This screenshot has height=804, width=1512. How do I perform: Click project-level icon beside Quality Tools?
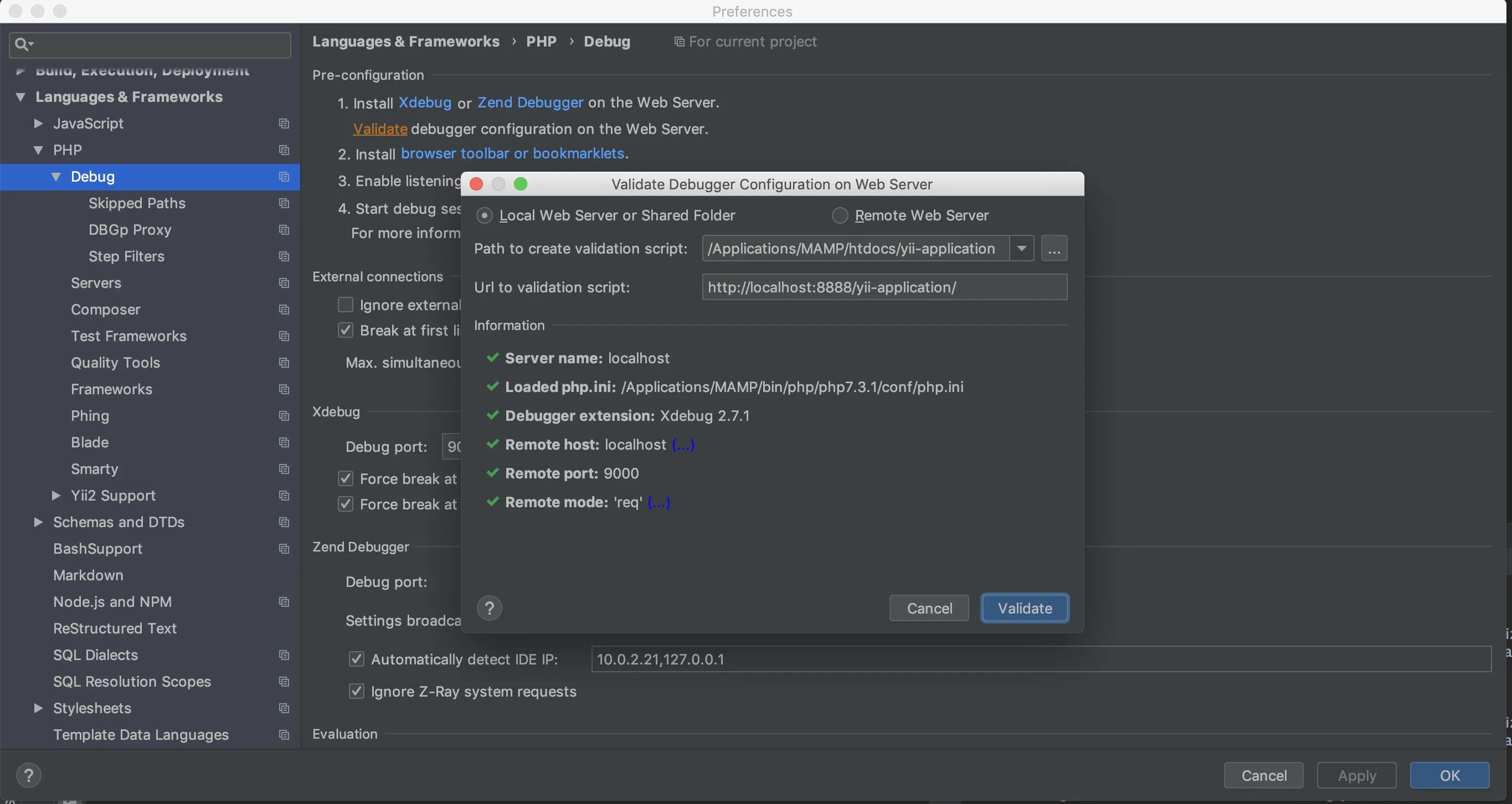click(x=284, y=363)
